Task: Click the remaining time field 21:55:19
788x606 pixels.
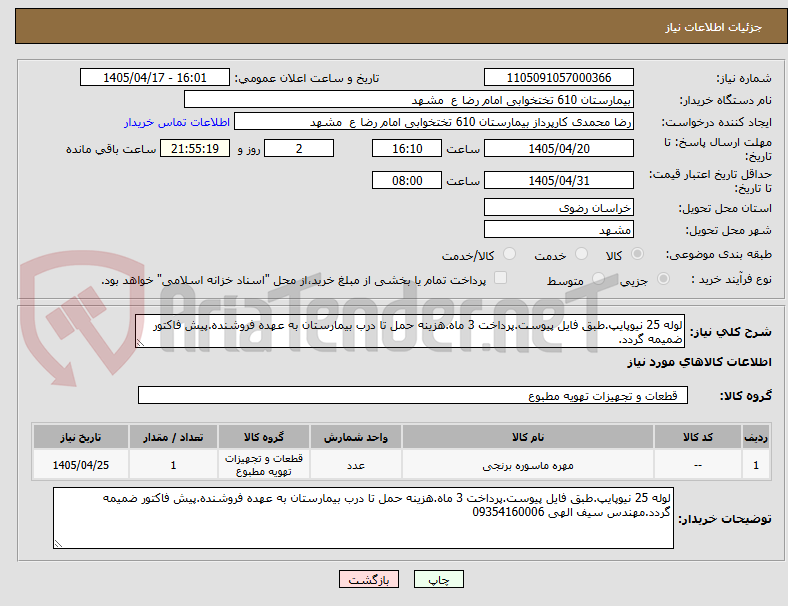Action: coord(195,149)
